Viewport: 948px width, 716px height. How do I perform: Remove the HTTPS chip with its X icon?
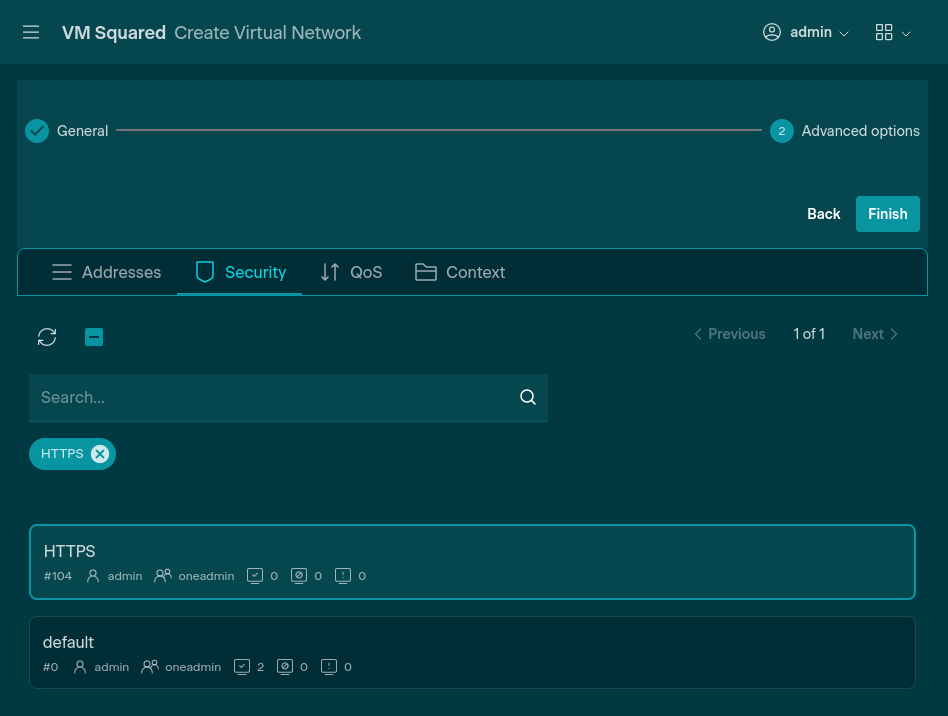[100, 454]
